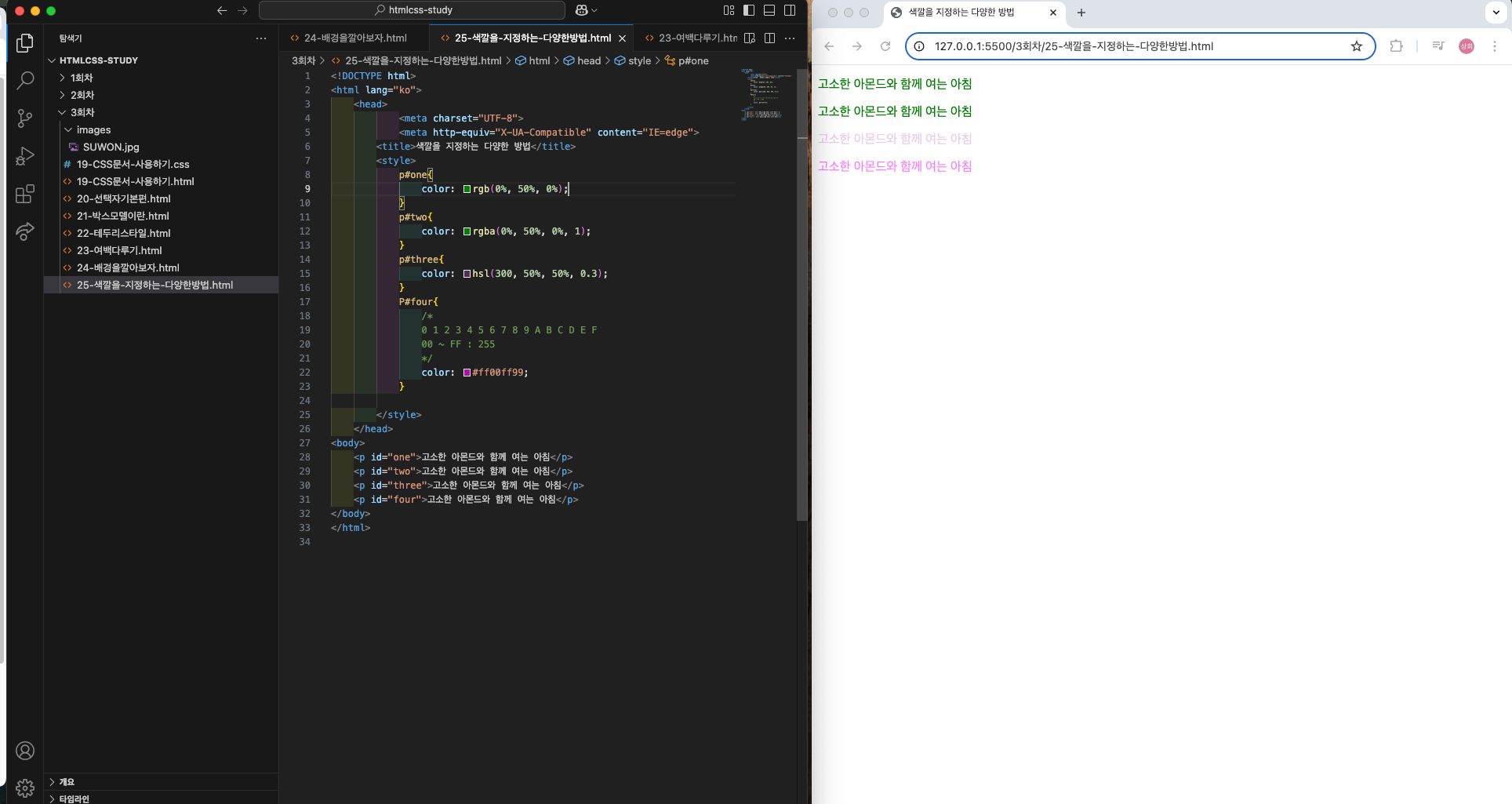The image size is (1512, 804).
Task: Open SUWON.jpg in explorer
Action: click(161, 147)
